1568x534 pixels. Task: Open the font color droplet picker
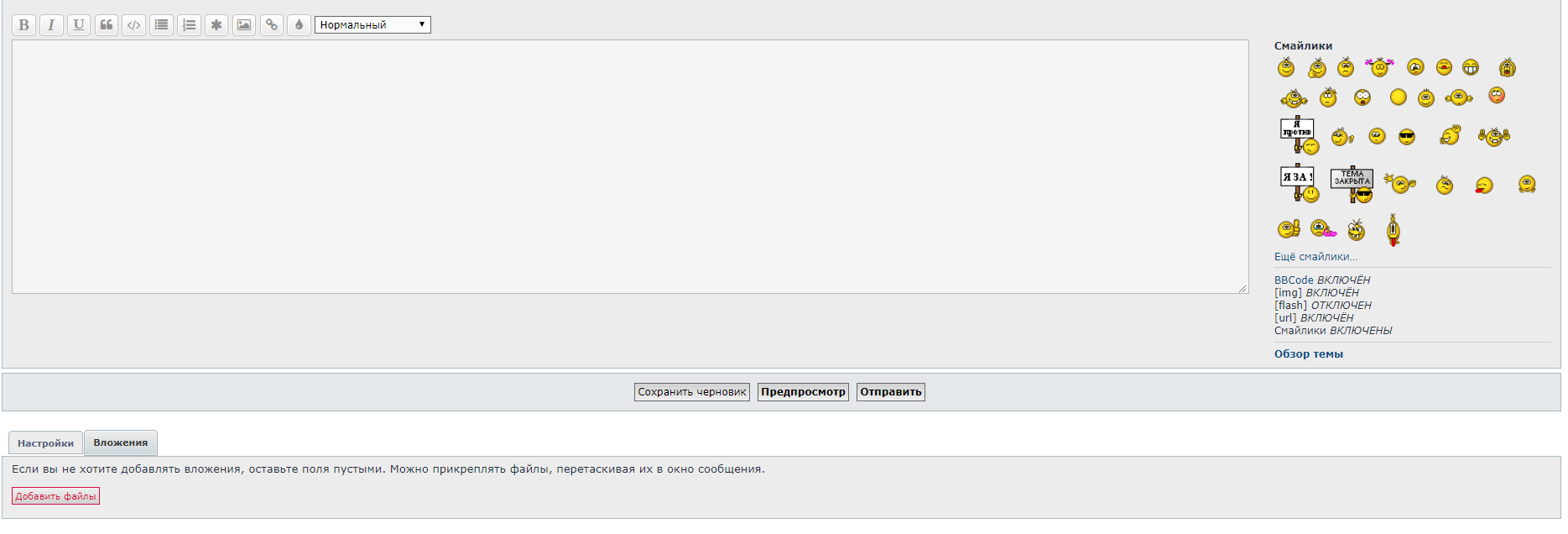[299, 25]
